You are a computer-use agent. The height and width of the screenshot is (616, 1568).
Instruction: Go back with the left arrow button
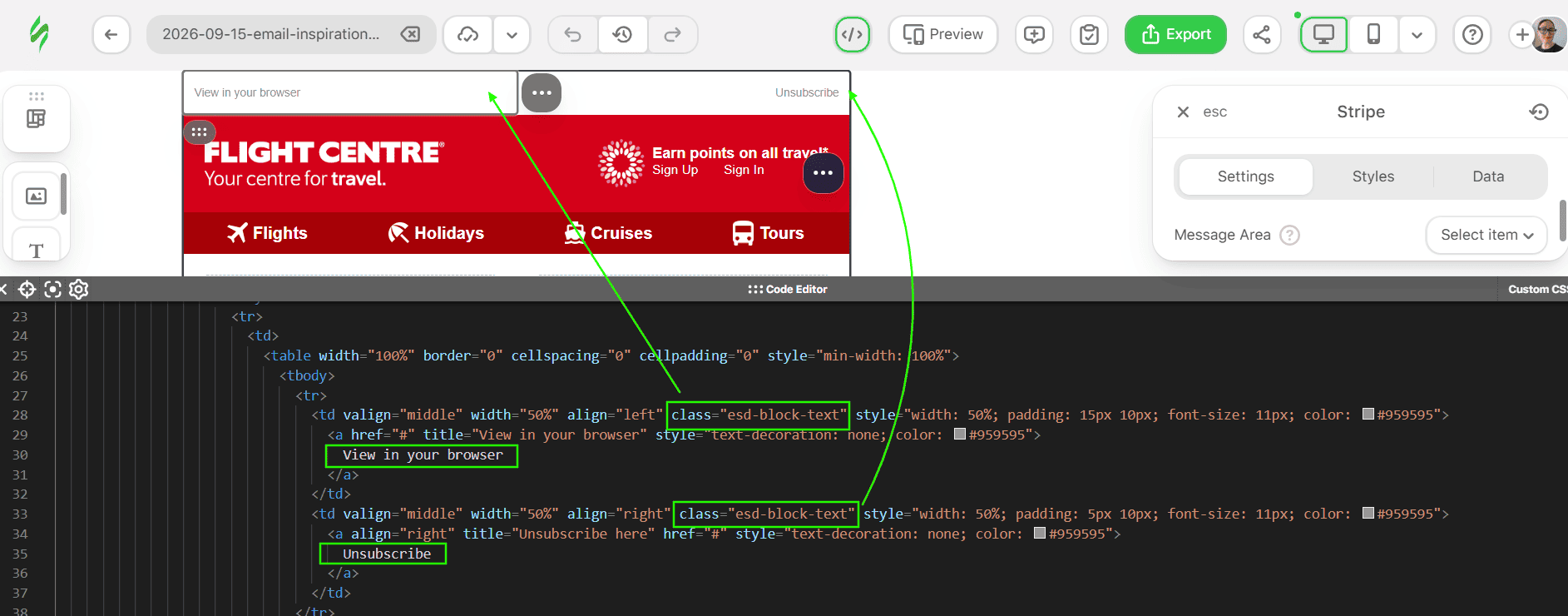click(x=111, y=35)
